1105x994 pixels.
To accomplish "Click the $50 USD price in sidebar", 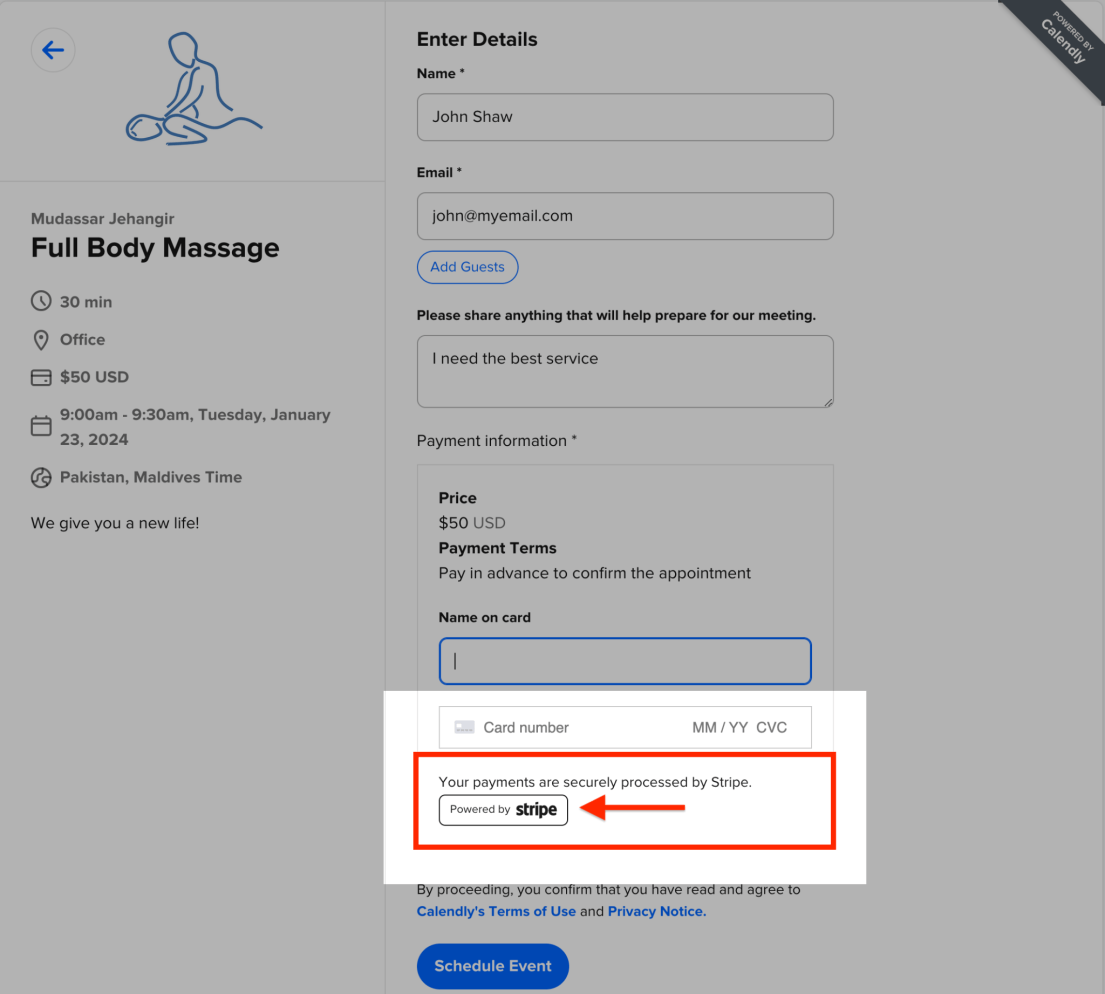I will pos(94,377).
